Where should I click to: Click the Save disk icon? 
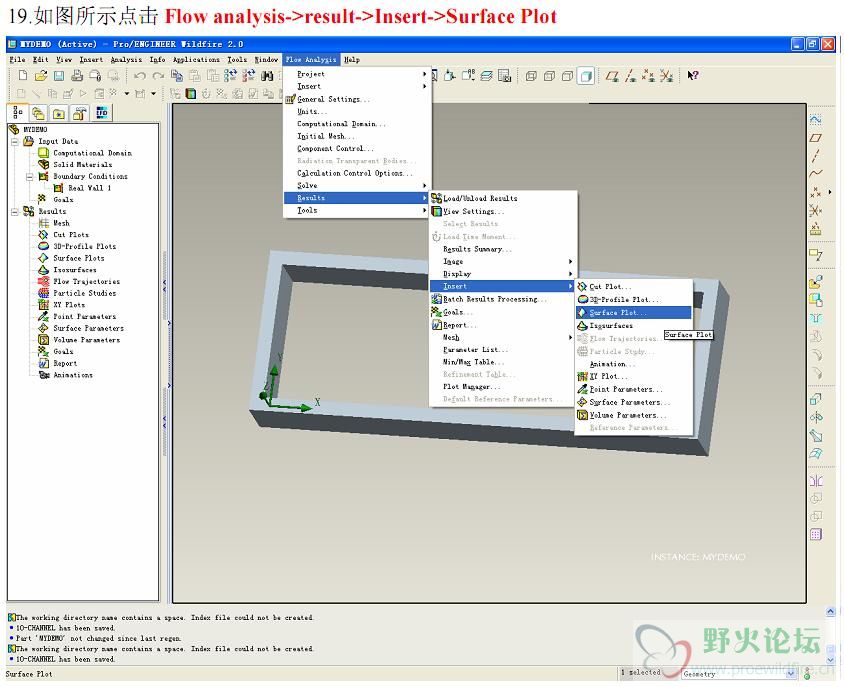click(59, 75)
